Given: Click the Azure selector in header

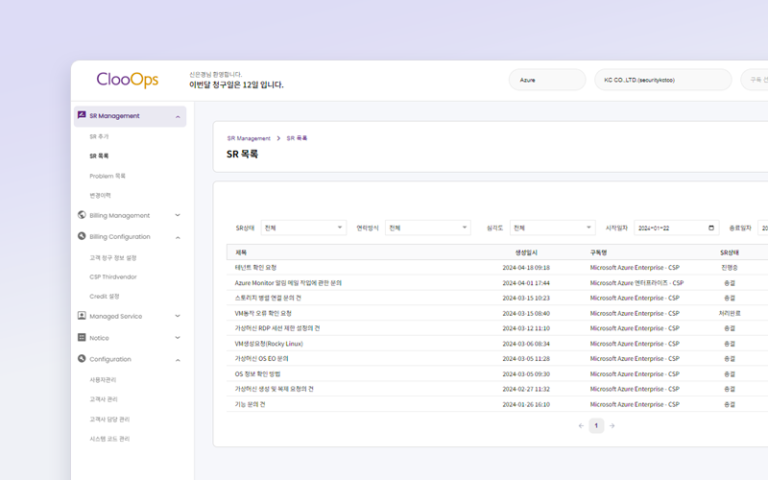Looking at the screenshot, I should coord(546,79).
